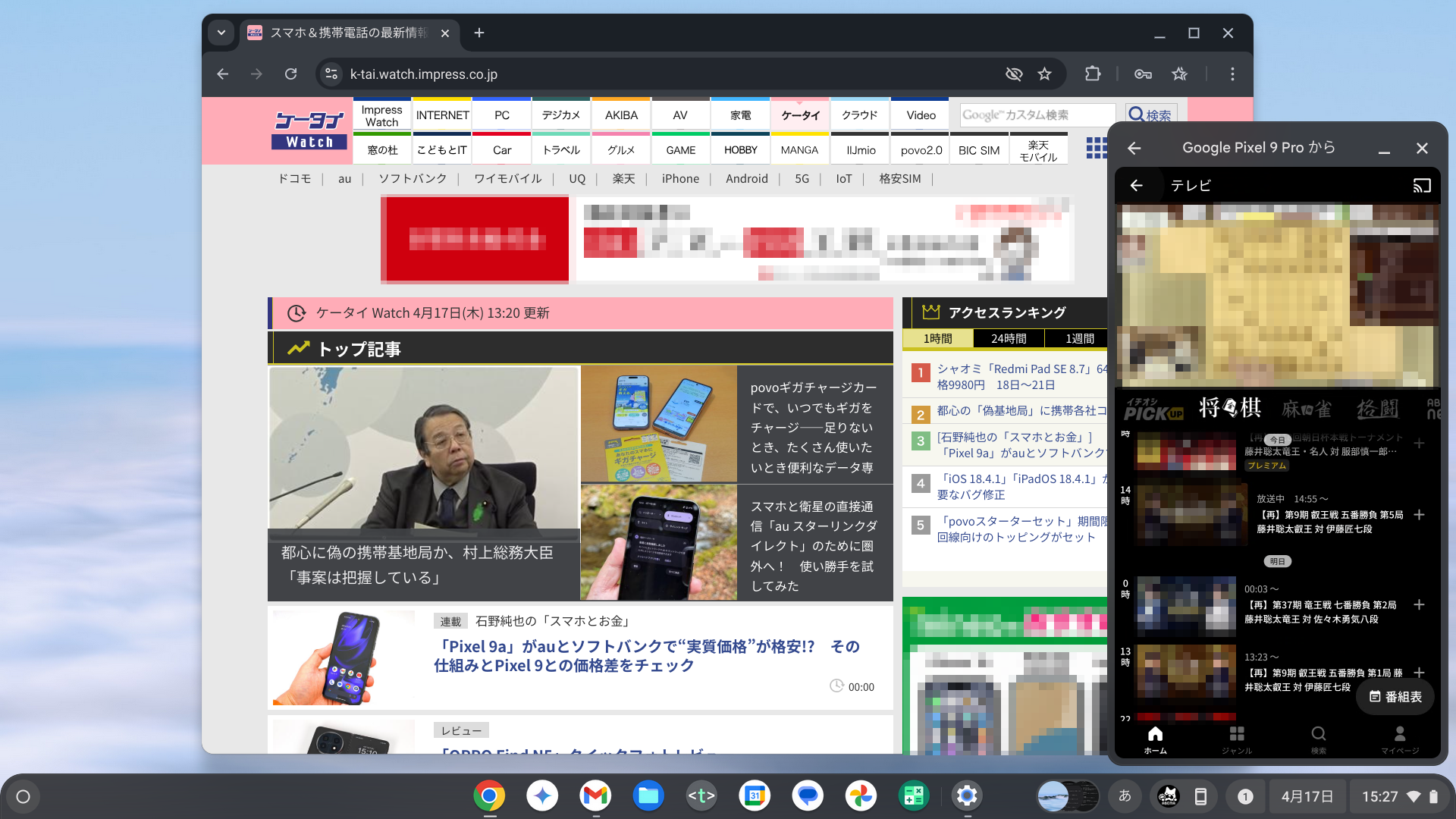Go back in Google Pixel 9 Pro window
Screen dimensions: 1456x819
[x=1134, y=148]
